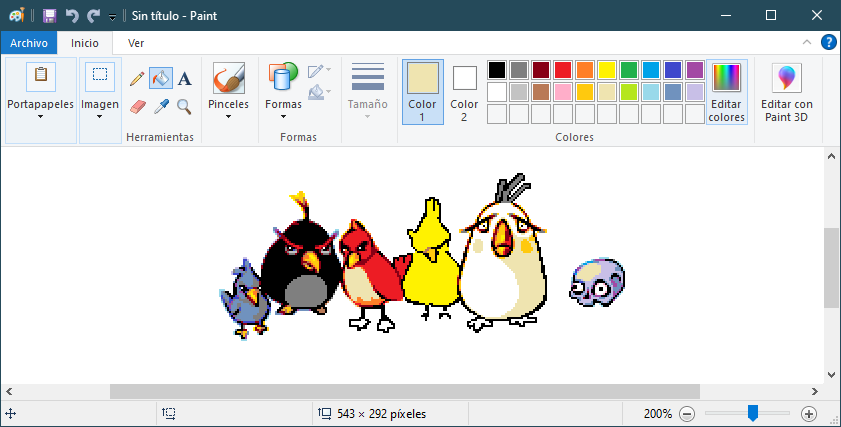Click the scroll left arrow
Screen dimensions: 841x427
tap(9, 392)
